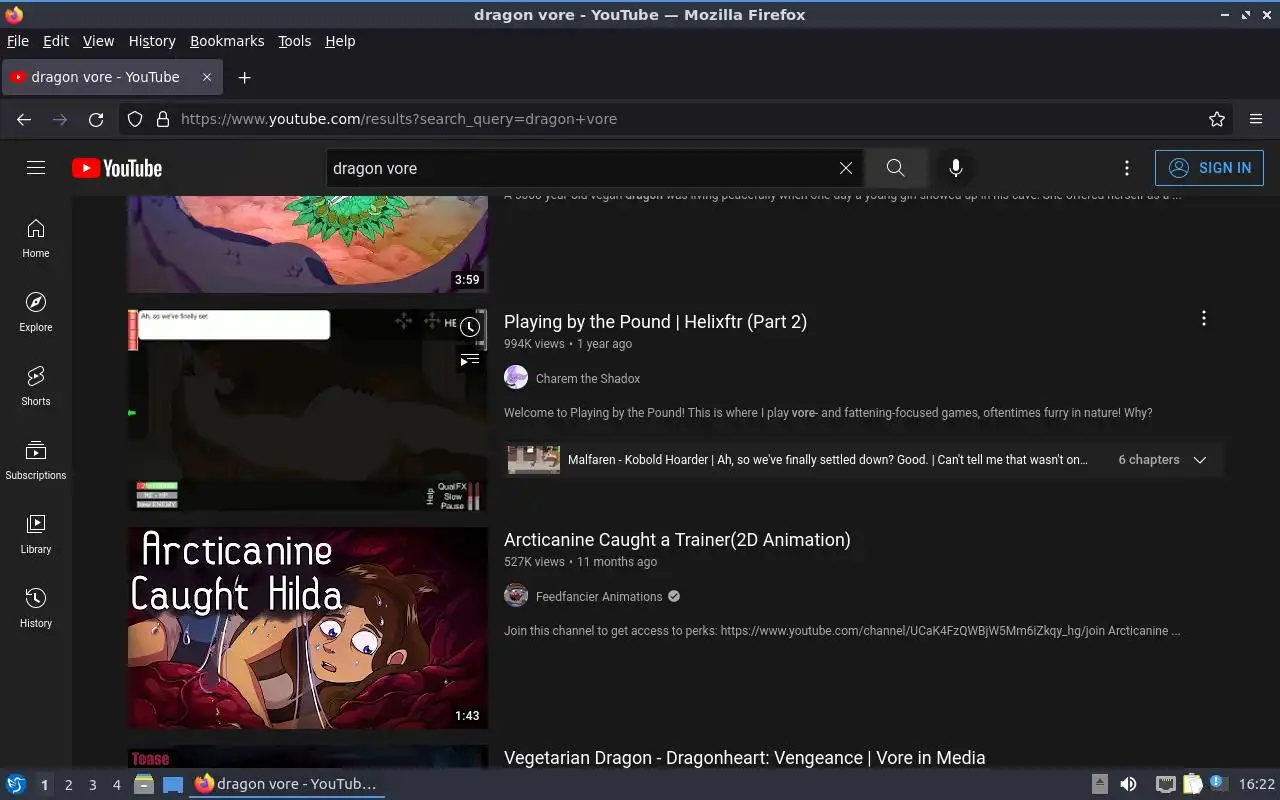Click the SIGN IN button
1280x800 pixels.
pos(1209,168)
